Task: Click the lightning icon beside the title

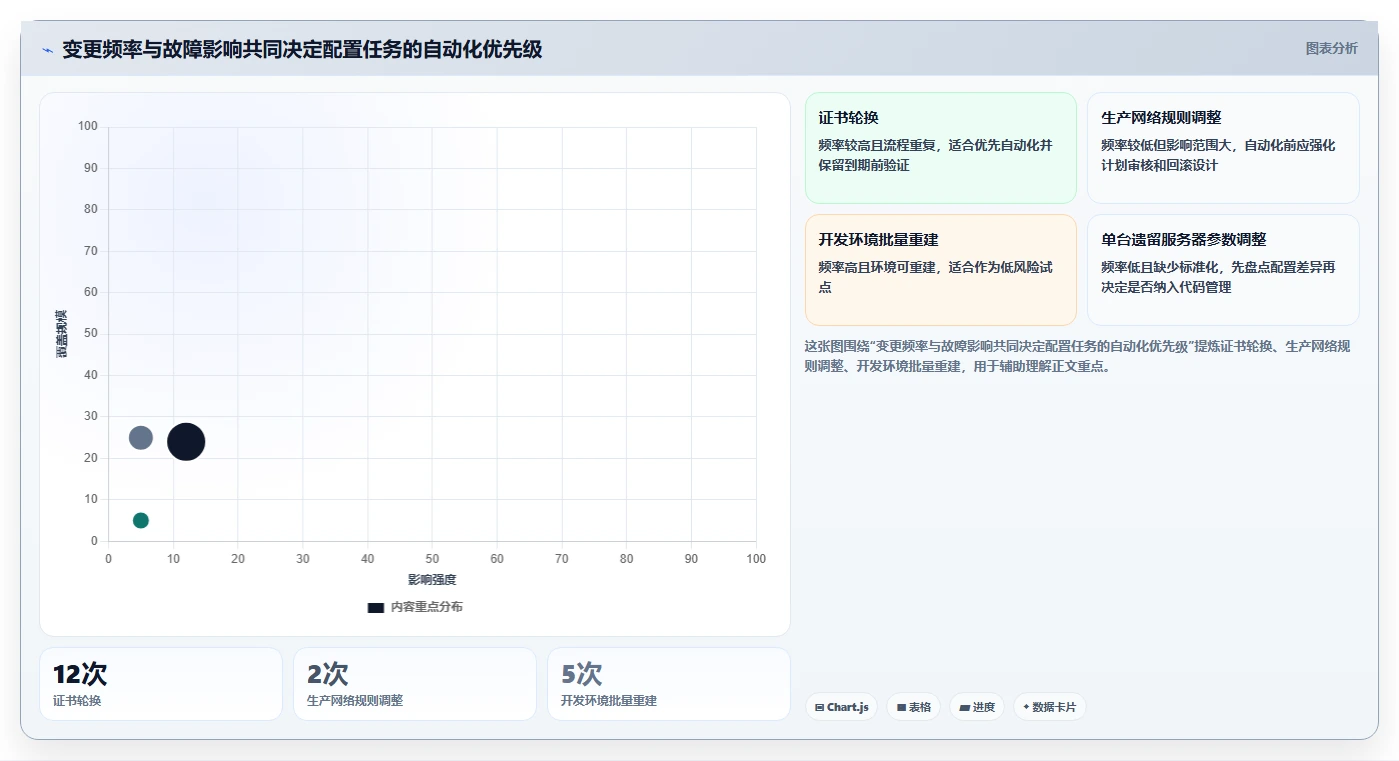Action: tap(47, 50)
